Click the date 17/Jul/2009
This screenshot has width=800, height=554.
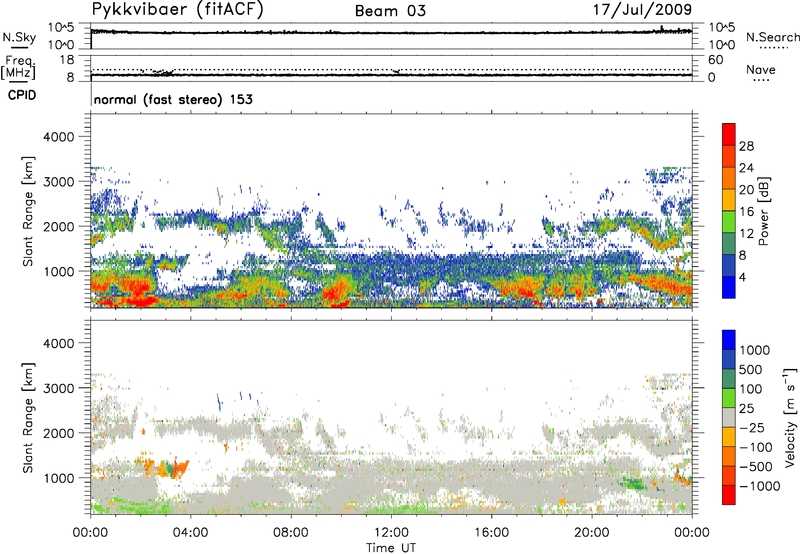click(642, 10)
